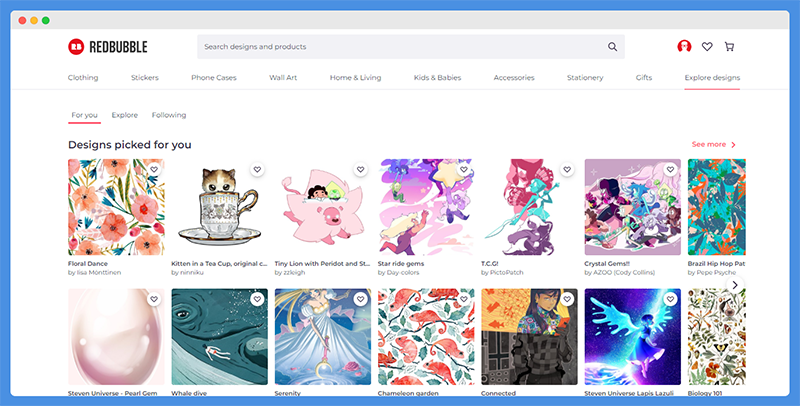The height and width of the screenshot is (406, 800).
Task: Open the user profile avatar
Action: coord(684,46)
